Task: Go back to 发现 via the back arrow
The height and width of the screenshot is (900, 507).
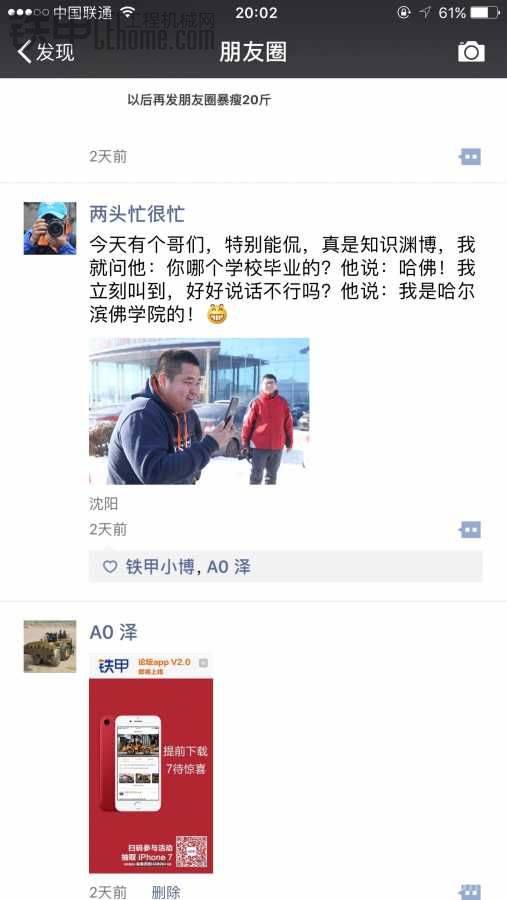Action: 24,52
